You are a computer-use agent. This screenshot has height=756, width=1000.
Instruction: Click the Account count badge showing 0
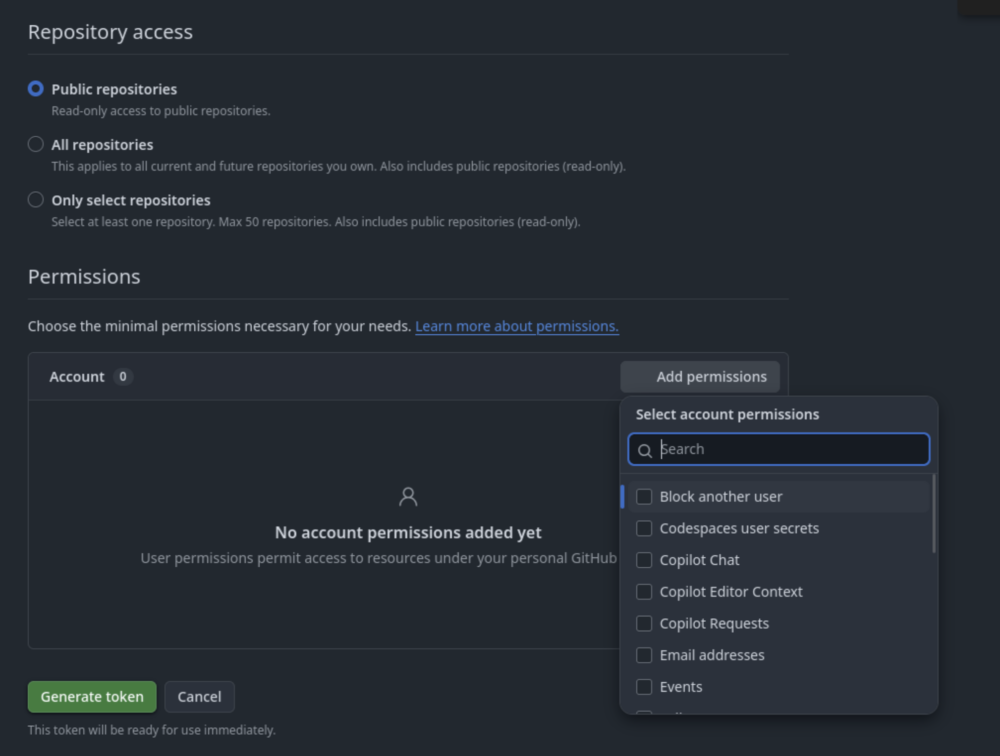pos(123,377)
